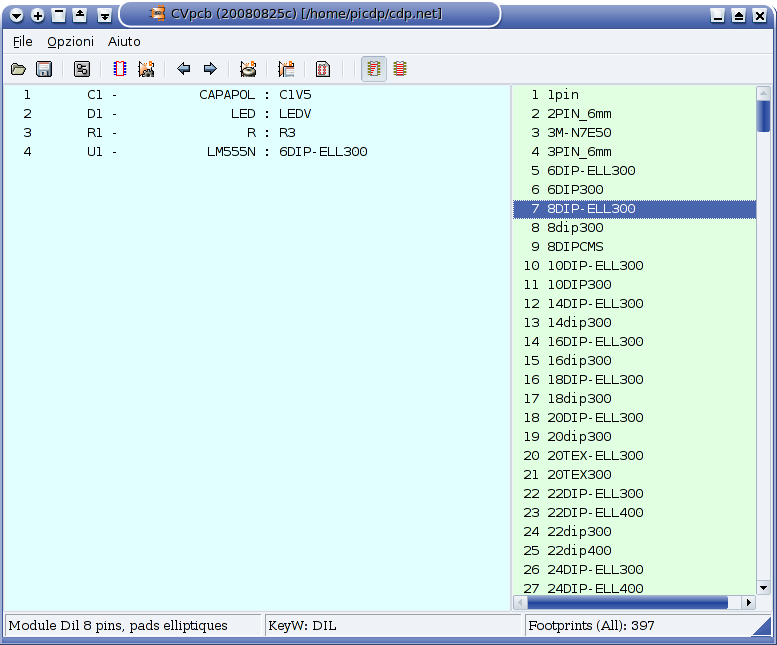The image size is (777, 645).
Task: Select footprint 8dip300
Action: 634,227
